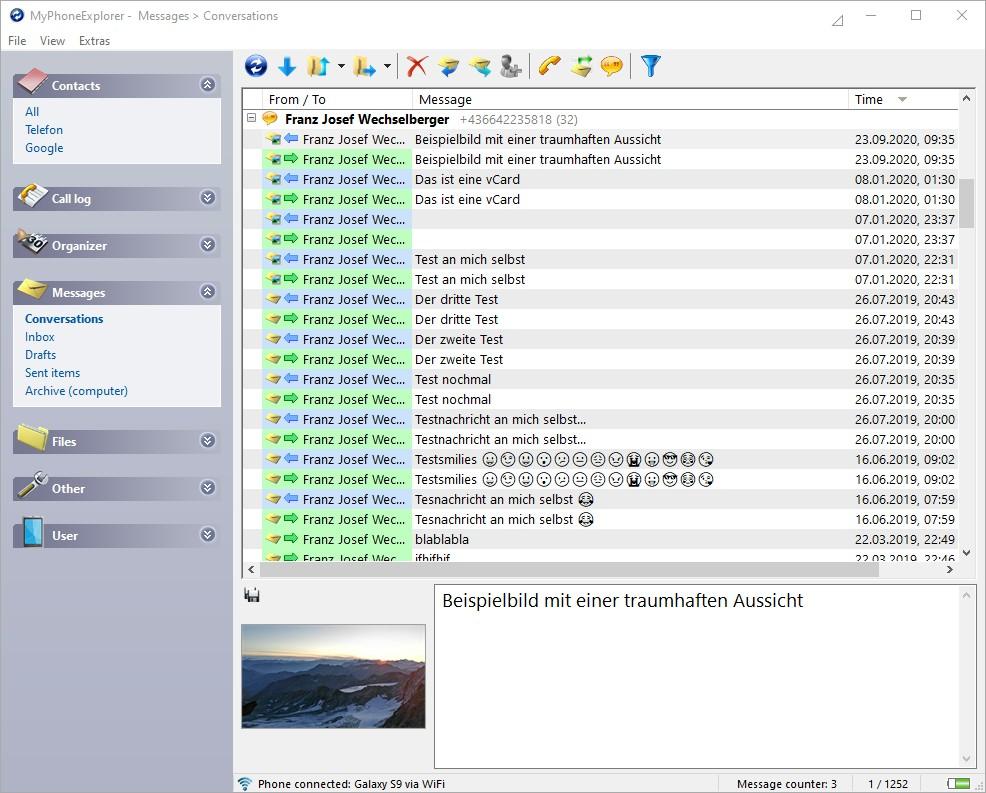The width and height of the screenshot is (986, 793).
Task: Open the Extras menu
Action: (94, 41)
